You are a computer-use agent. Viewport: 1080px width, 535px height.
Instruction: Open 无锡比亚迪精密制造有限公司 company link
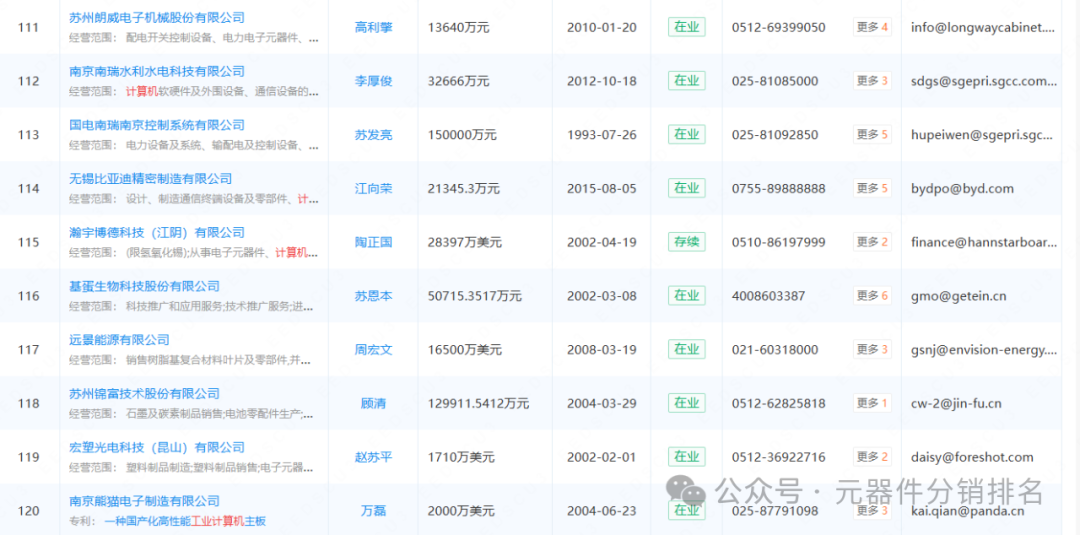click(150, 179)
